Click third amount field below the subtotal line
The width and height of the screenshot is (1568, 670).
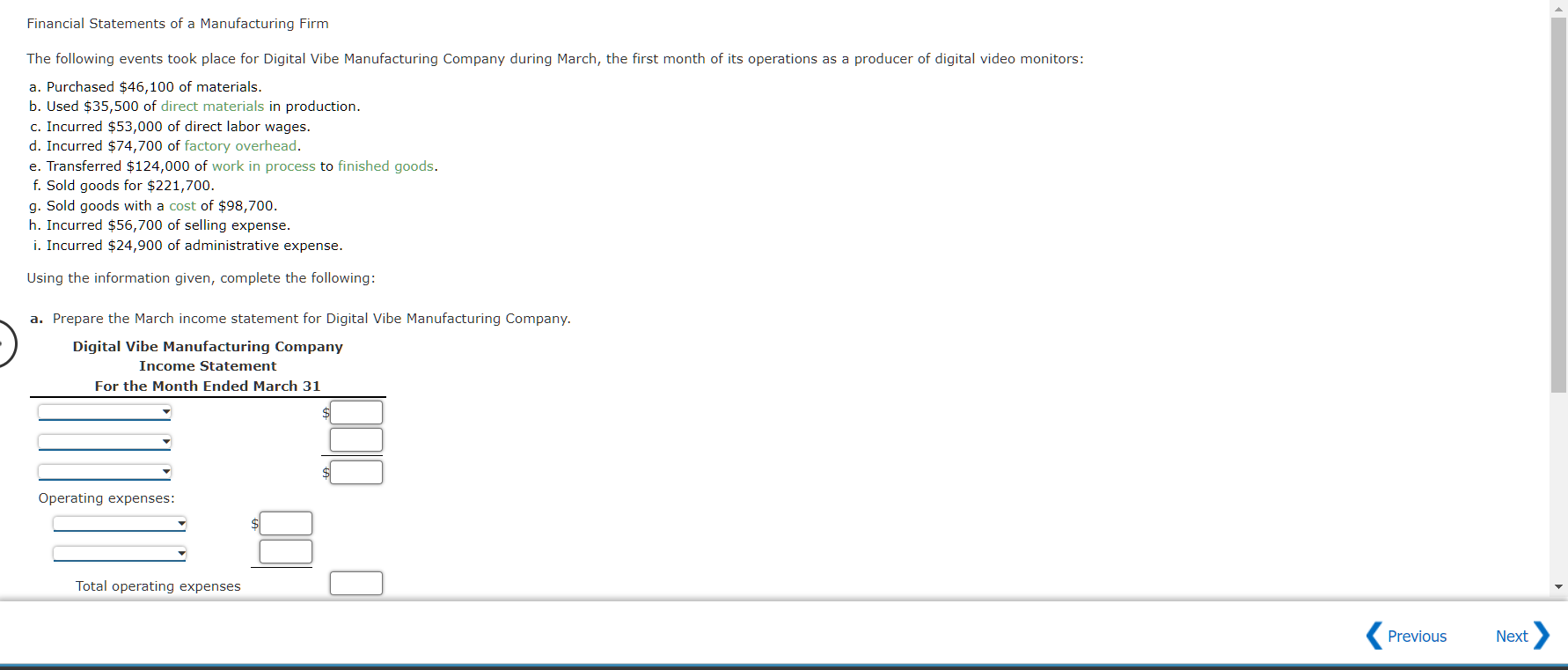pyautogui.click(x=356, y=472)
